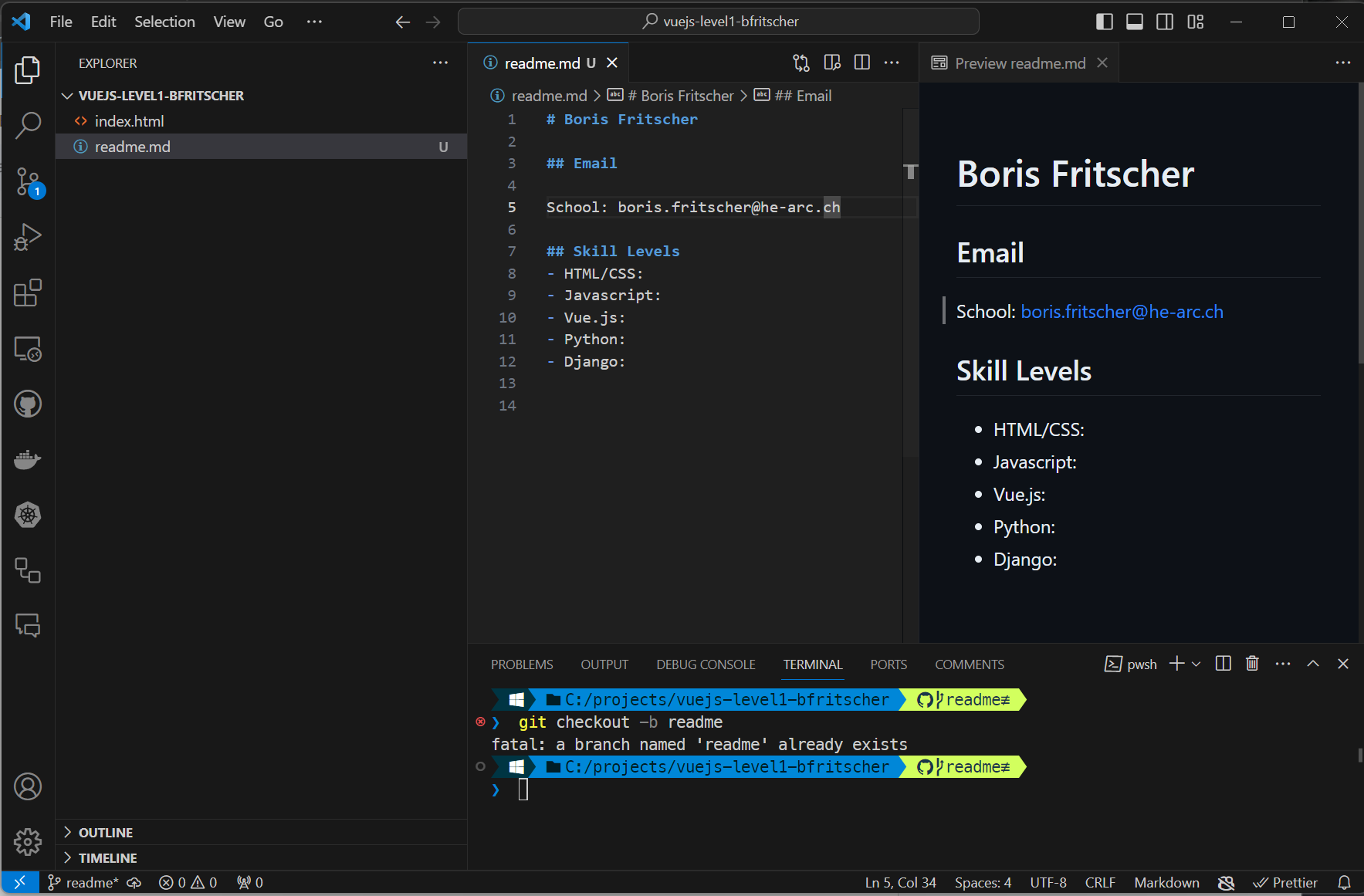
Task: Open the Extensions view in activity bar
Action: [x=28, y=293]
